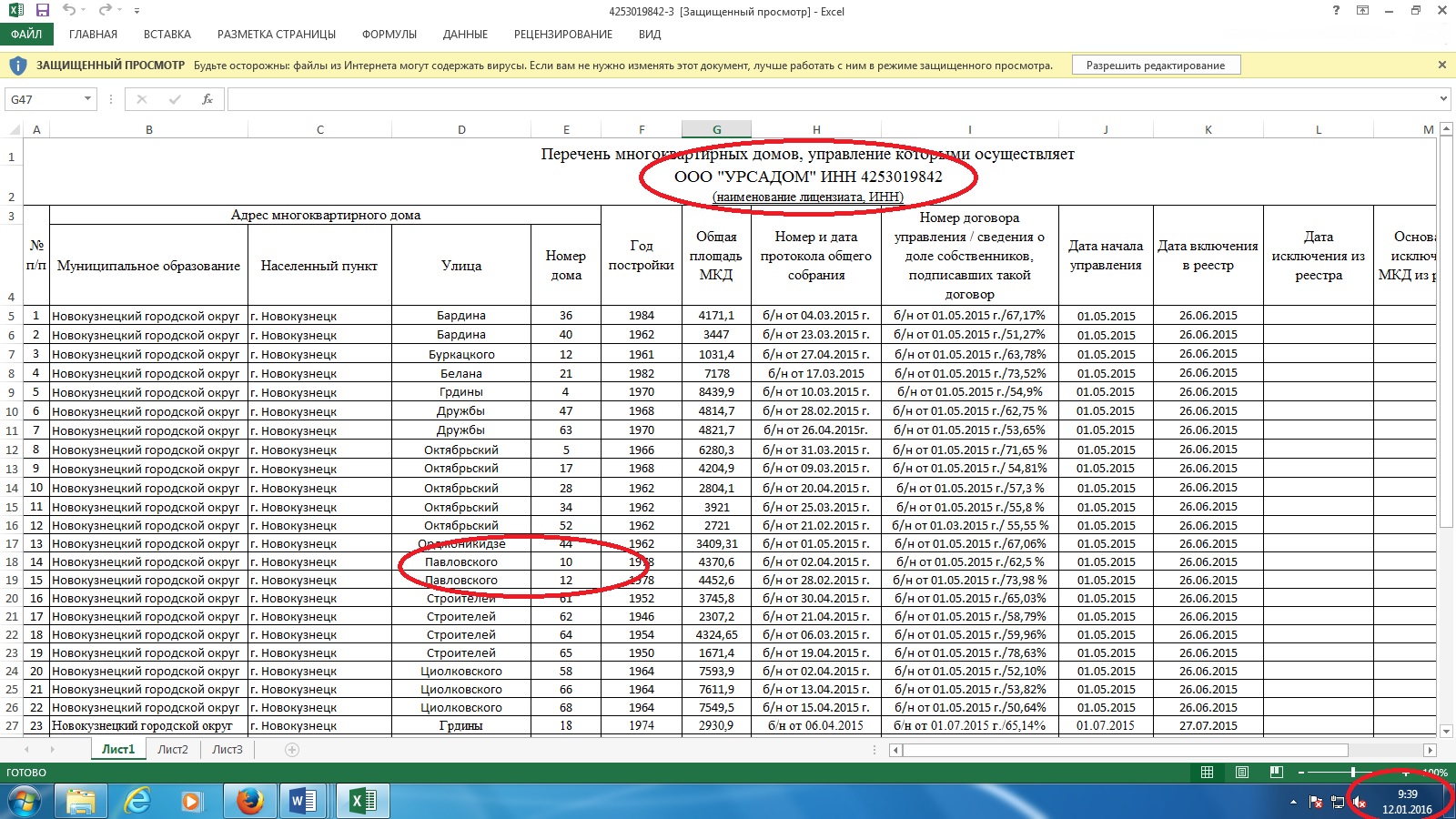Click the ЗАЩИЩЕННЫЙ ПРОСМОТР label
The width and height of the screenshot is (1456, 819).
point(110,66)
